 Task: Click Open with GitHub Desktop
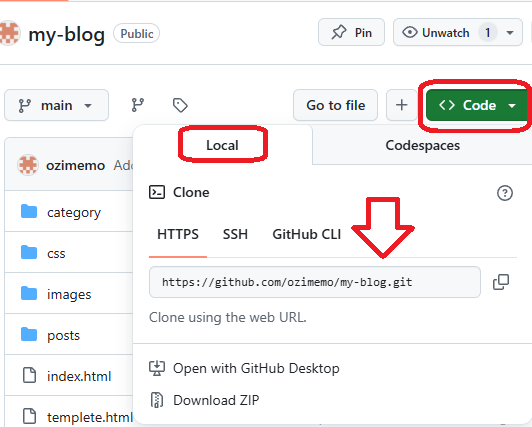tap(244, 368)
